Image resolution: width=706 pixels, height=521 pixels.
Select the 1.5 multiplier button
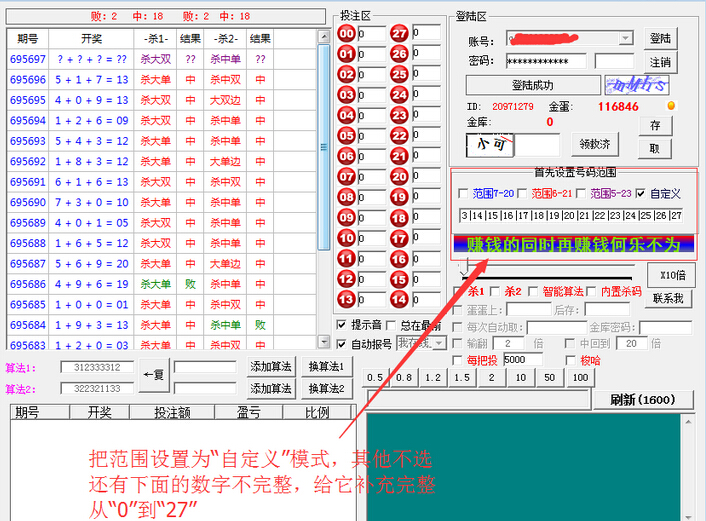click(x=462, y=377)
